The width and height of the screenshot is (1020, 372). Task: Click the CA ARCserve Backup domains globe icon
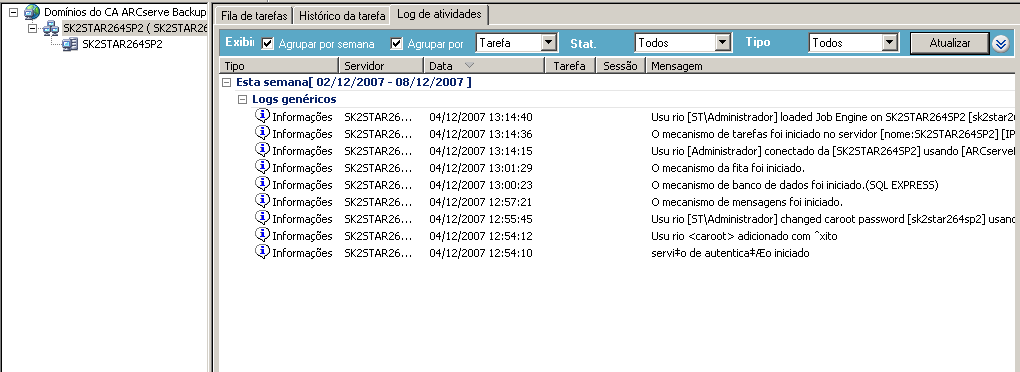click(32, 12)
